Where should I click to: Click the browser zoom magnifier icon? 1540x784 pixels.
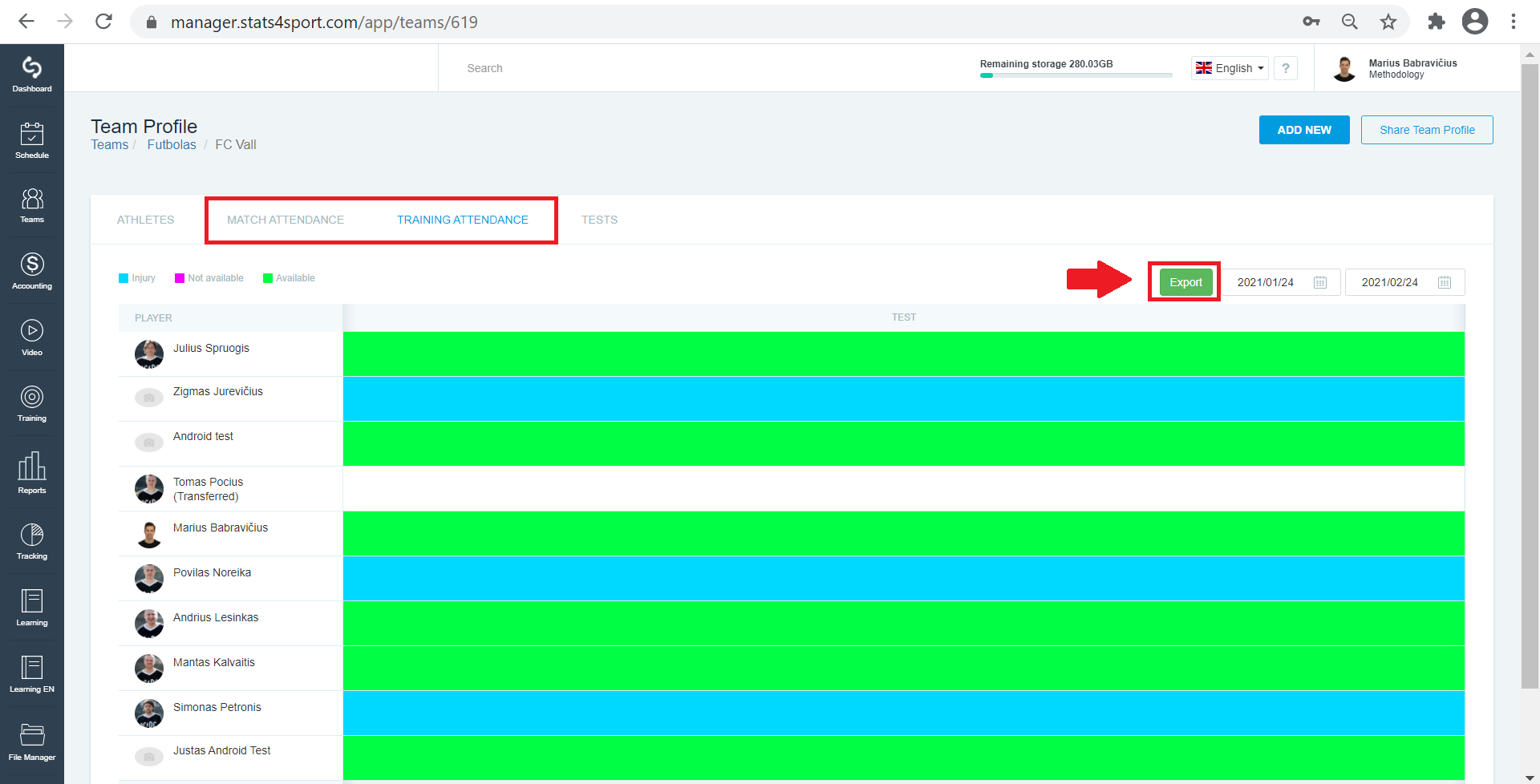[1350, 22]
